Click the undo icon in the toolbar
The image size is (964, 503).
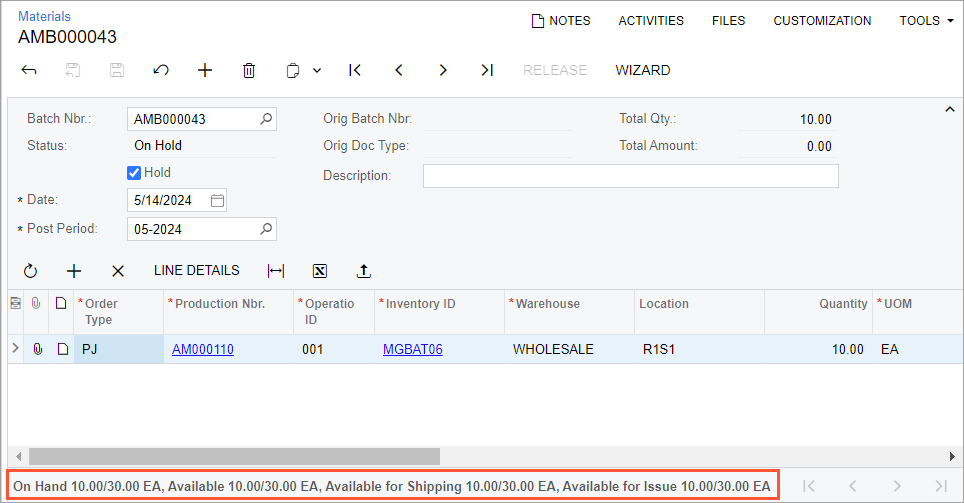(160, 70)
